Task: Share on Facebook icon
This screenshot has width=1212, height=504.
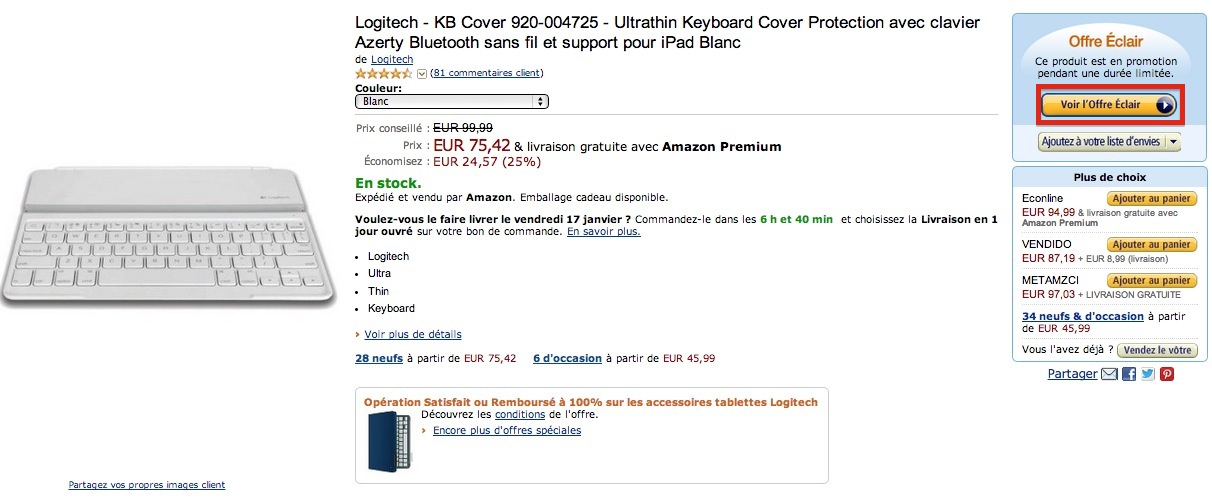Action: click(x=1129, y=374)
